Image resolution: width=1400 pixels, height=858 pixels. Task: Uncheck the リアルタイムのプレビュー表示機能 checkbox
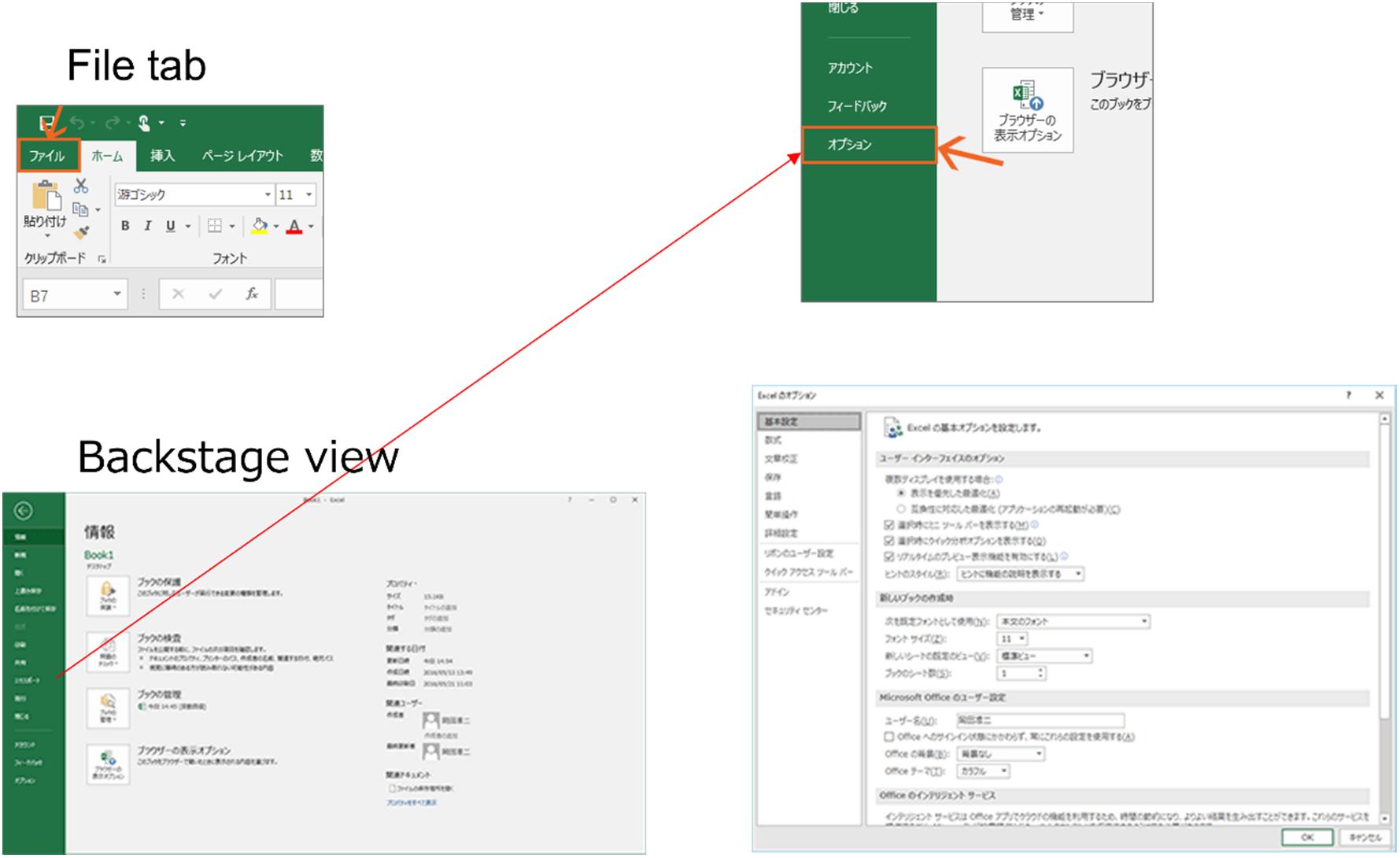[889, 557]
